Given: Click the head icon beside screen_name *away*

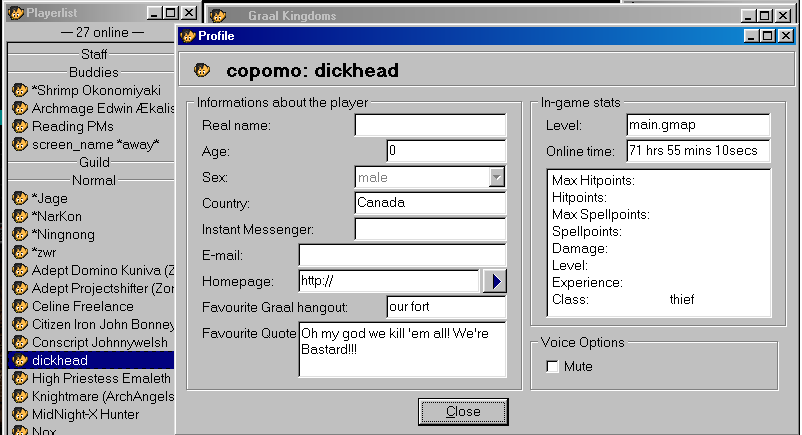Looking at the screenshot, I should click(x=19, y=144).
